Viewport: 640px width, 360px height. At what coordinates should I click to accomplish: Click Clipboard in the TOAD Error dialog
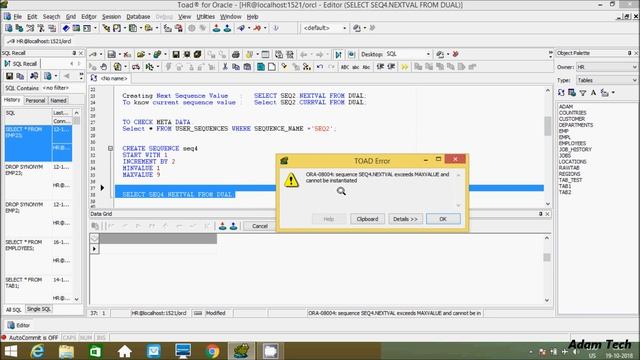(367, 219)
